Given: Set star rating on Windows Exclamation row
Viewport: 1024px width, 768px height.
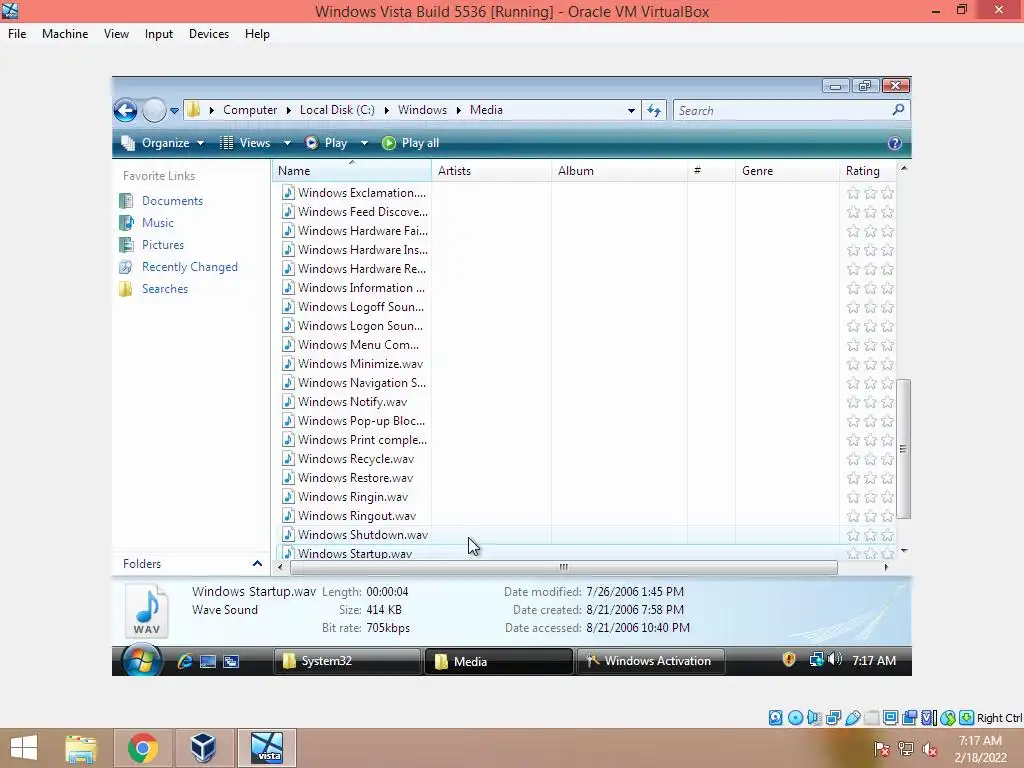Looking at the screenshot, I should [871, 193].
